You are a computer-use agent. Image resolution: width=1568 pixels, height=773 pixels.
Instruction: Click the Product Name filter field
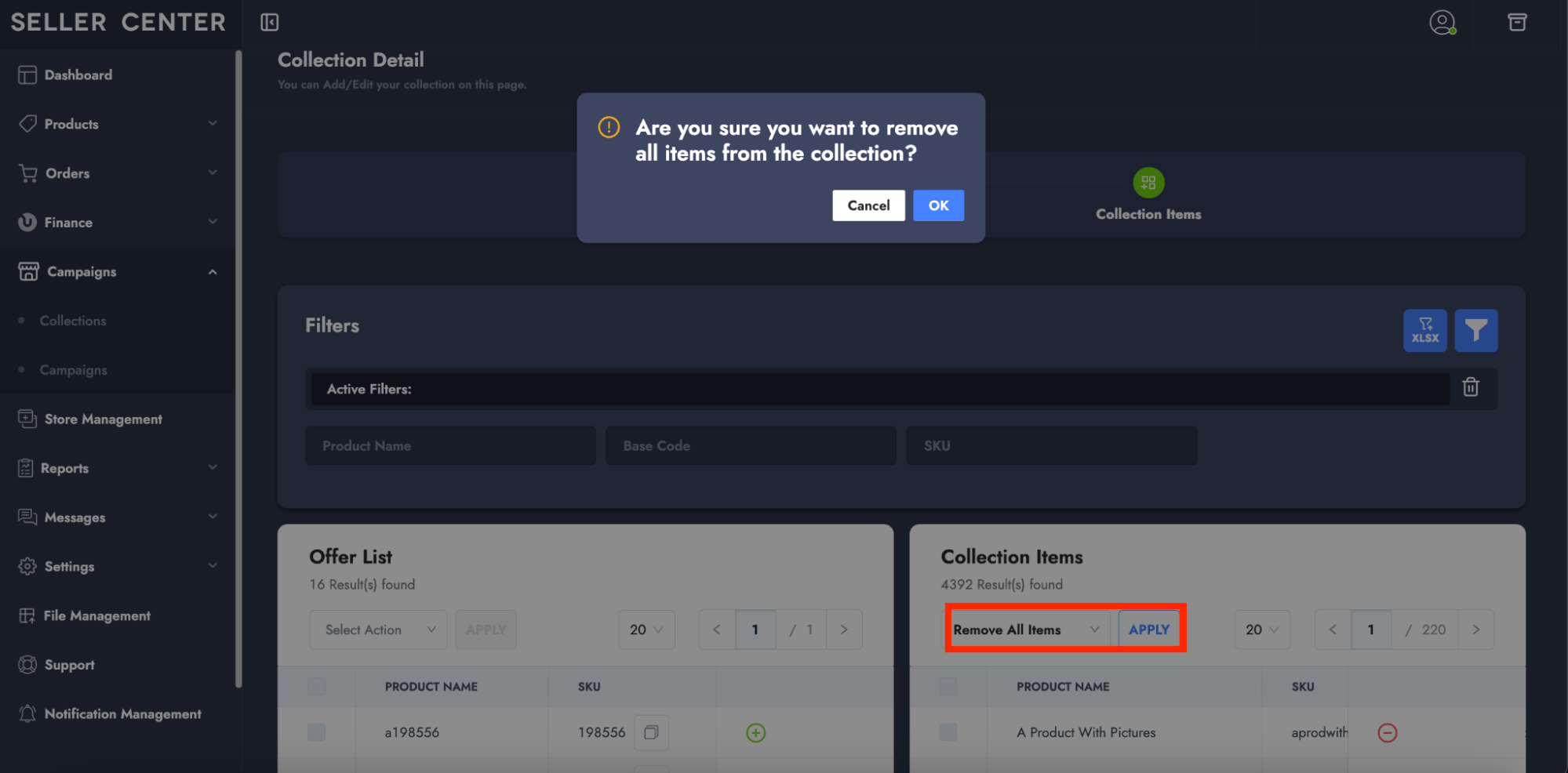click(x=450, y=445)
